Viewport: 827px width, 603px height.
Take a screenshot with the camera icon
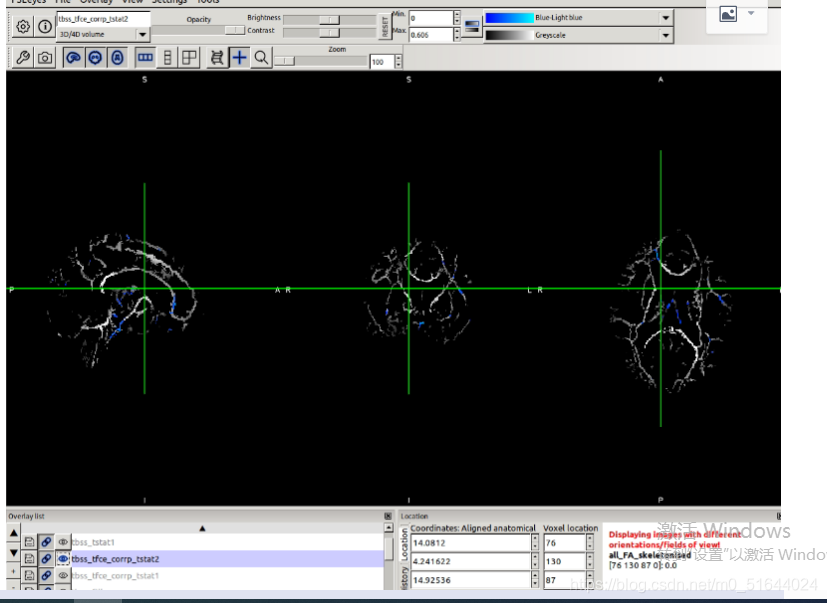(45, 58)
